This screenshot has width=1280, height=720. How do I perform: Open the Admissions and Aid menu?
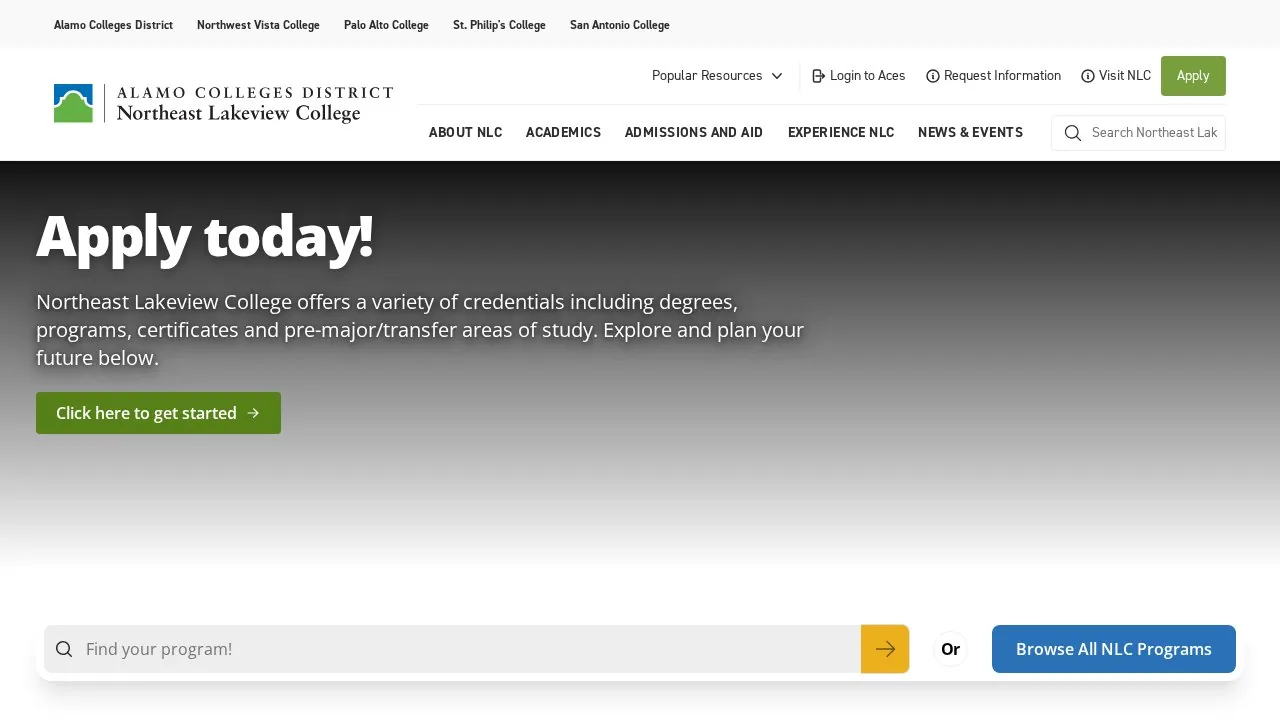tap(694, 133)
